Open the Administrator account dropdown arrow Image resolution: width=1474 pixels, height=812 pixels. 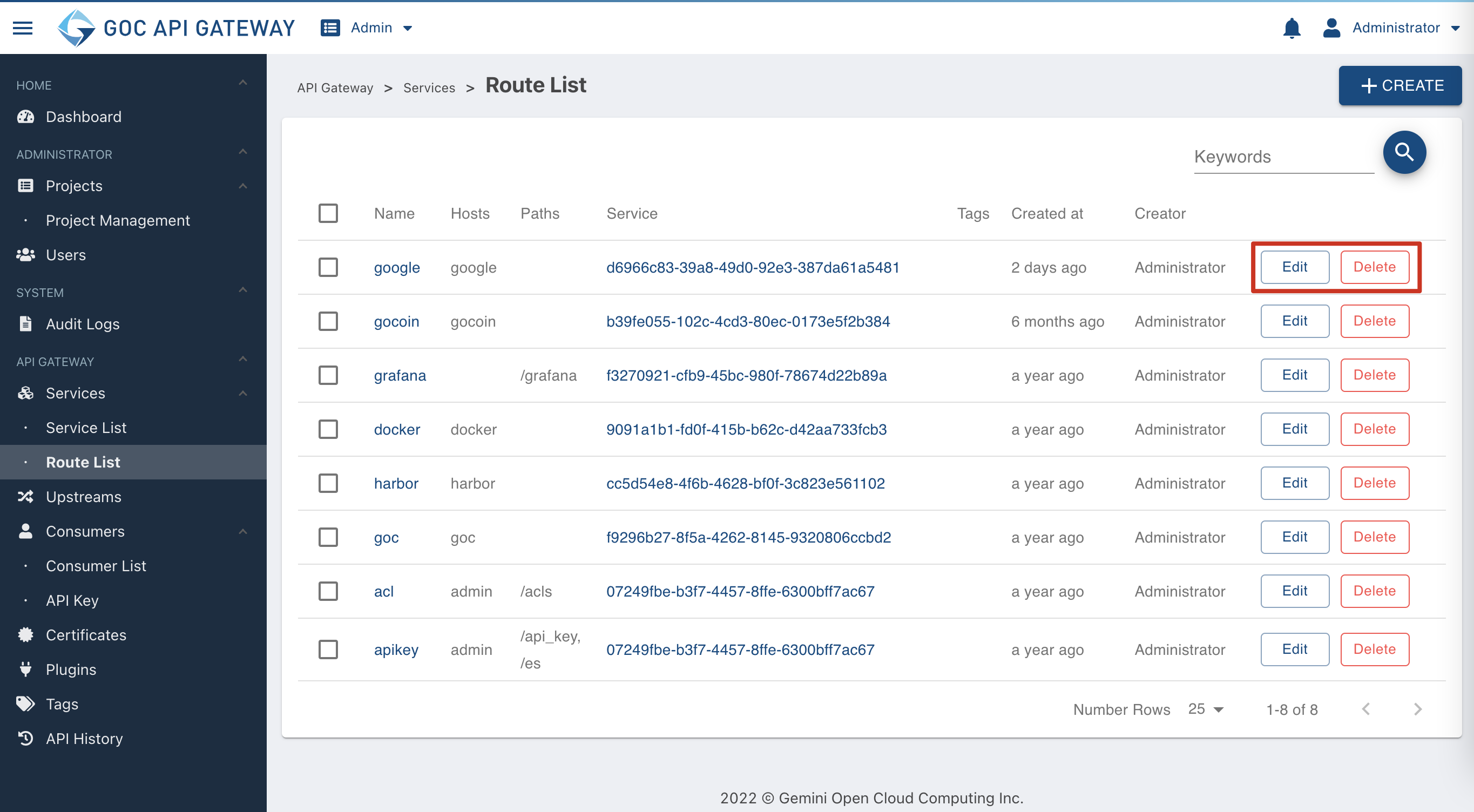click(1455, 28)
